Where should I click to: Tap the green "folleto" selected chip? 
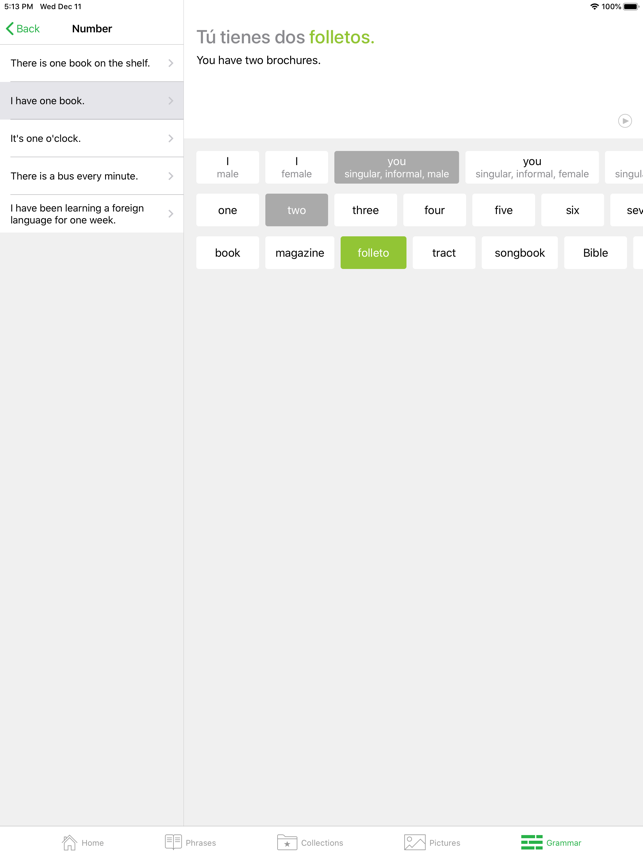click(373, 253)
